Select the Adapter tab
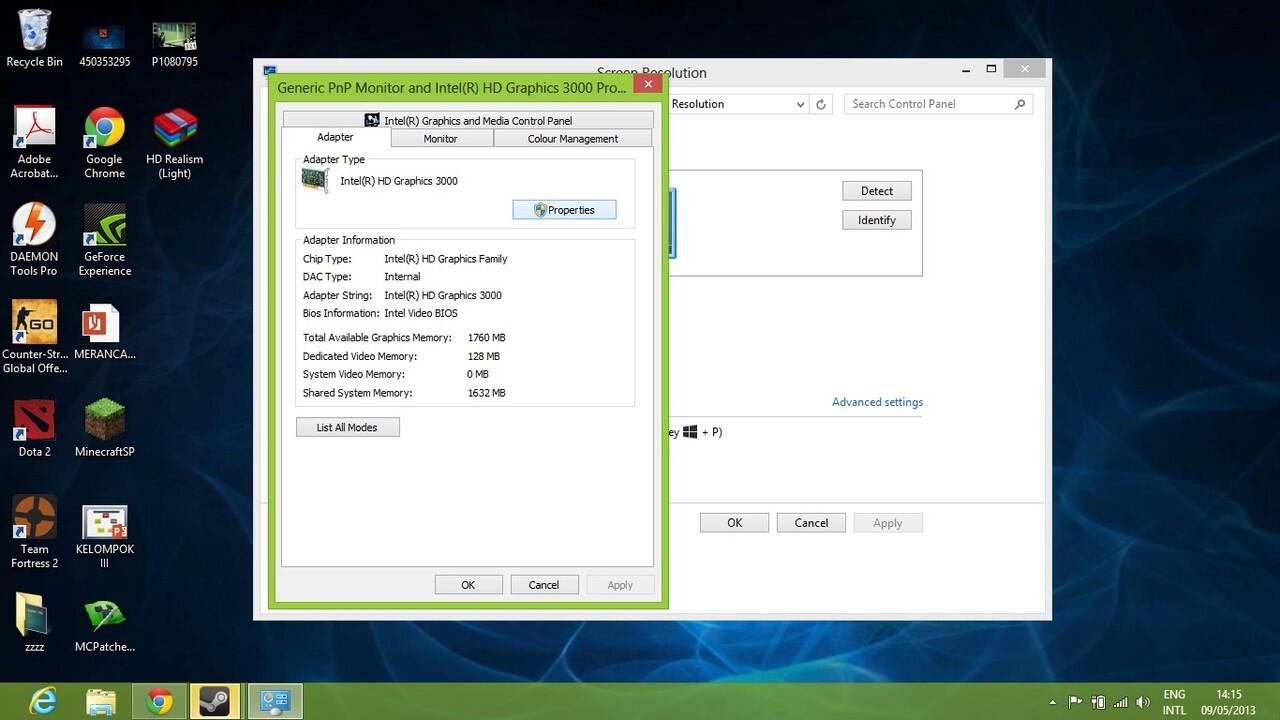Image resolution: width=1280 pixels, height=720 pixels. pos(335,138)
